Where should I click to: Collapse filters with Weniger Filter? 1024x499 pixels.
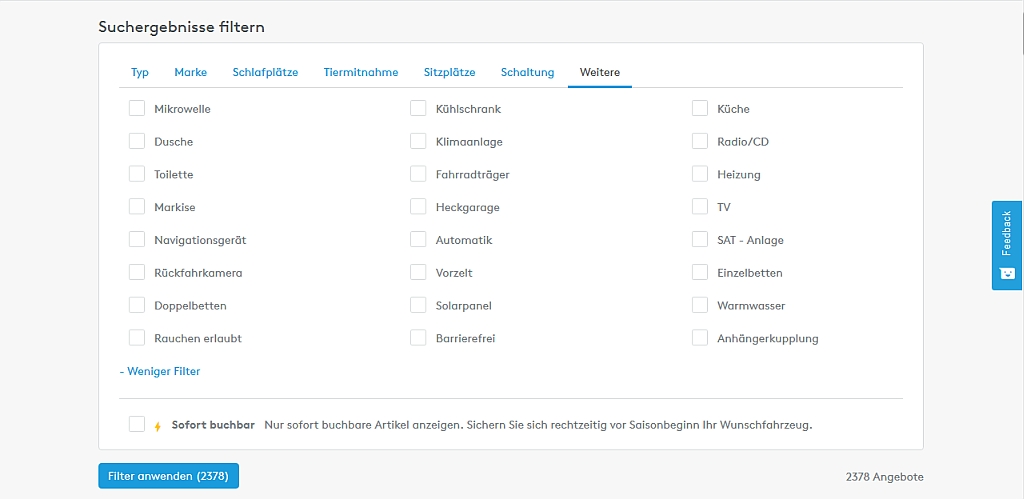[160, 371]
